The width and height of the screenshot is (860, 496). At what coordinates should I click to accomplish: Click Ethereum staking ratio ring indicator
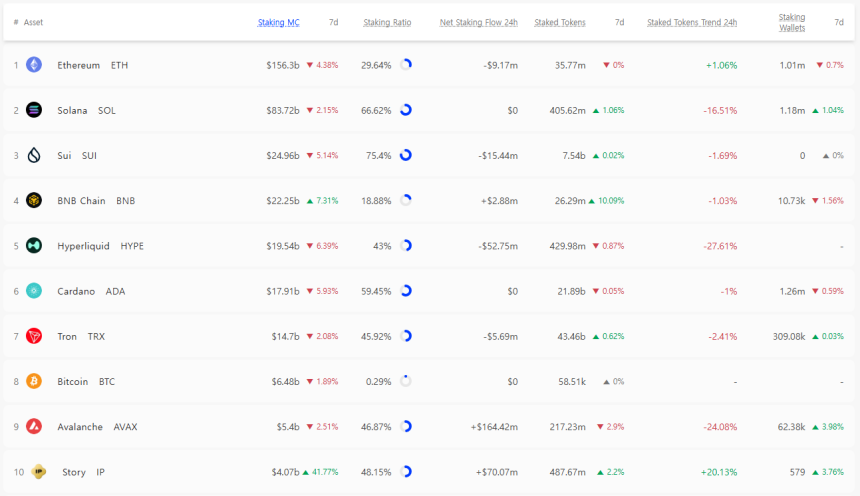click(x=406, y=65)
